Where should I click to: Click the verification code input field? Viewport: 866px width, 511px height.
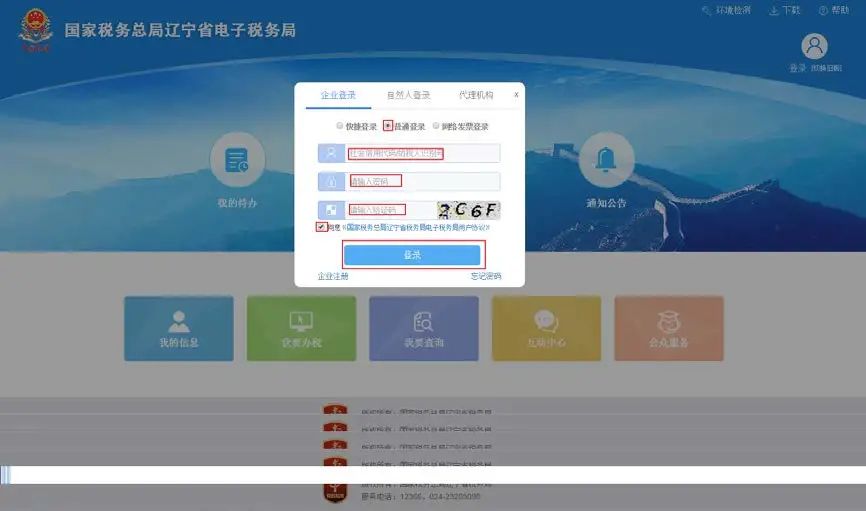pyautogui.click(x=390, y=210)
